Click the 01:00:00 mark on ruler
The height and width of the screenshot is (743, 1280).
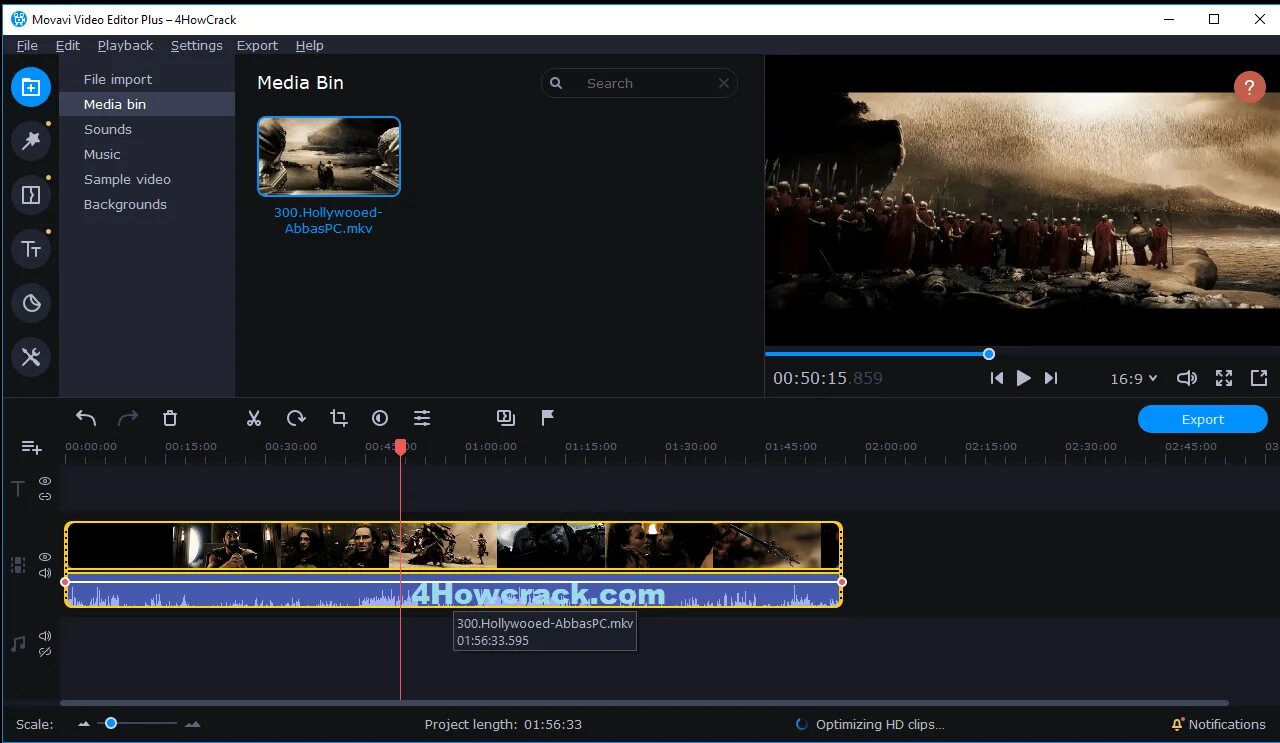pos(491,447)
